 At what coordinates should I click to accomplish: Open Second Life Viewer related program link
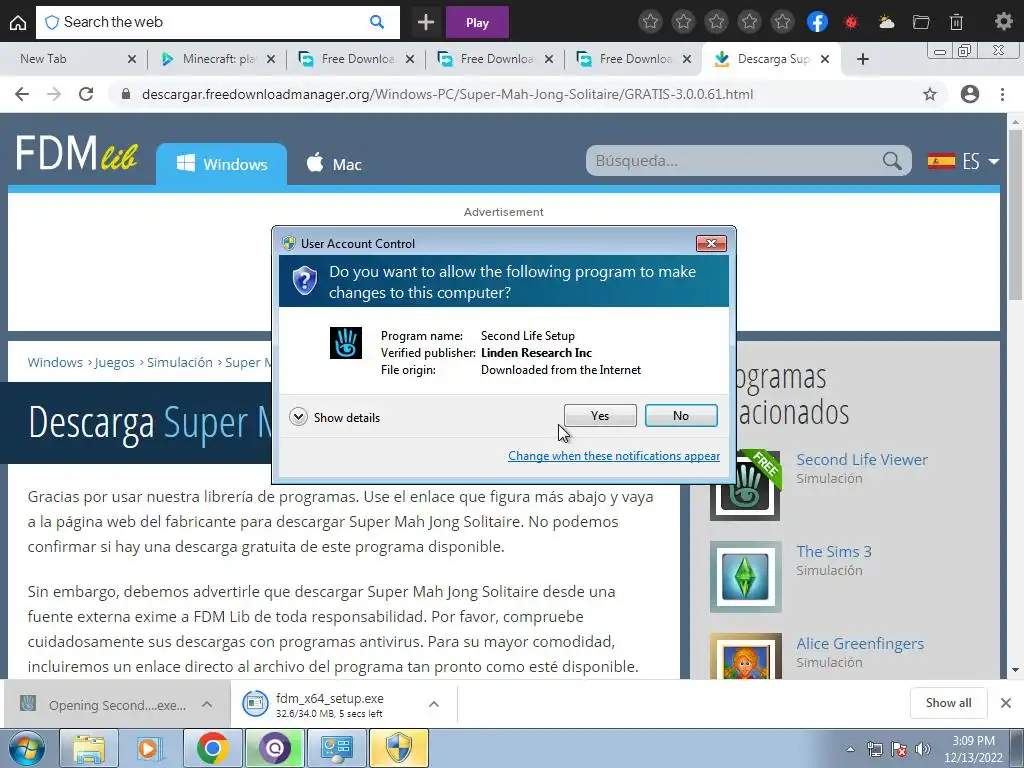(x=862, y=460)
